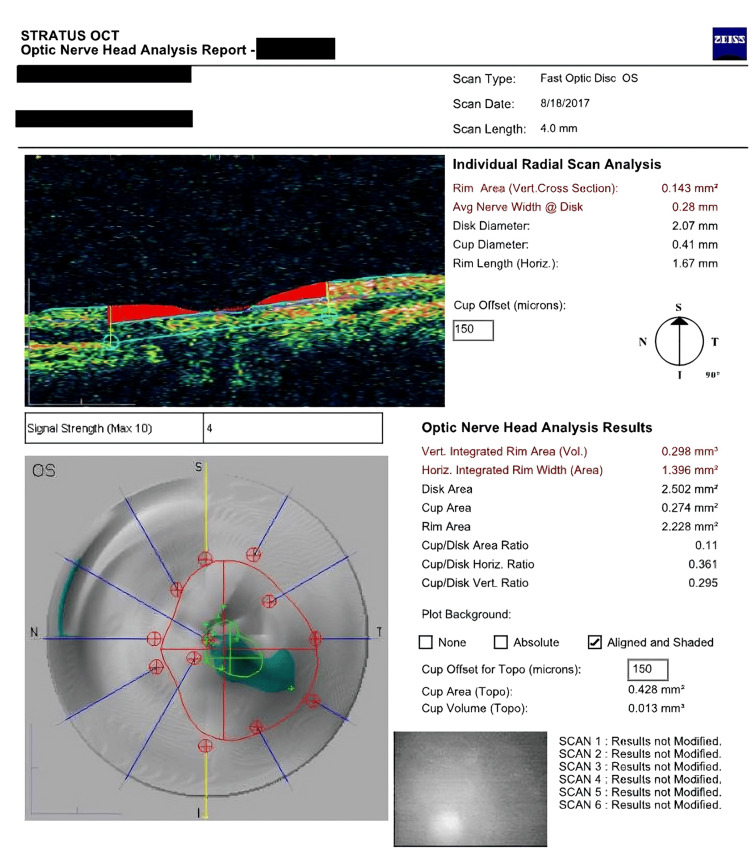Click the scan direction compass circle

[x=679, y=341]
